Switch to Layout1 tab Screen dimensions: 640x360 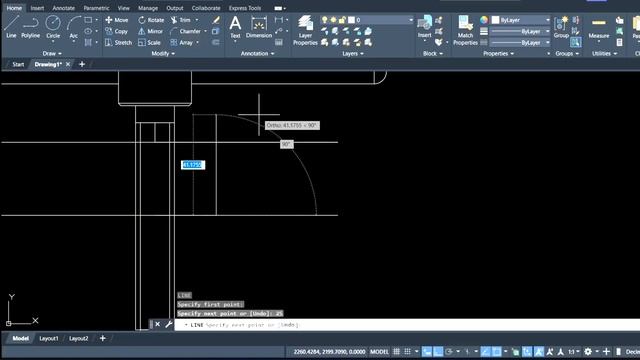click(49, 338)
